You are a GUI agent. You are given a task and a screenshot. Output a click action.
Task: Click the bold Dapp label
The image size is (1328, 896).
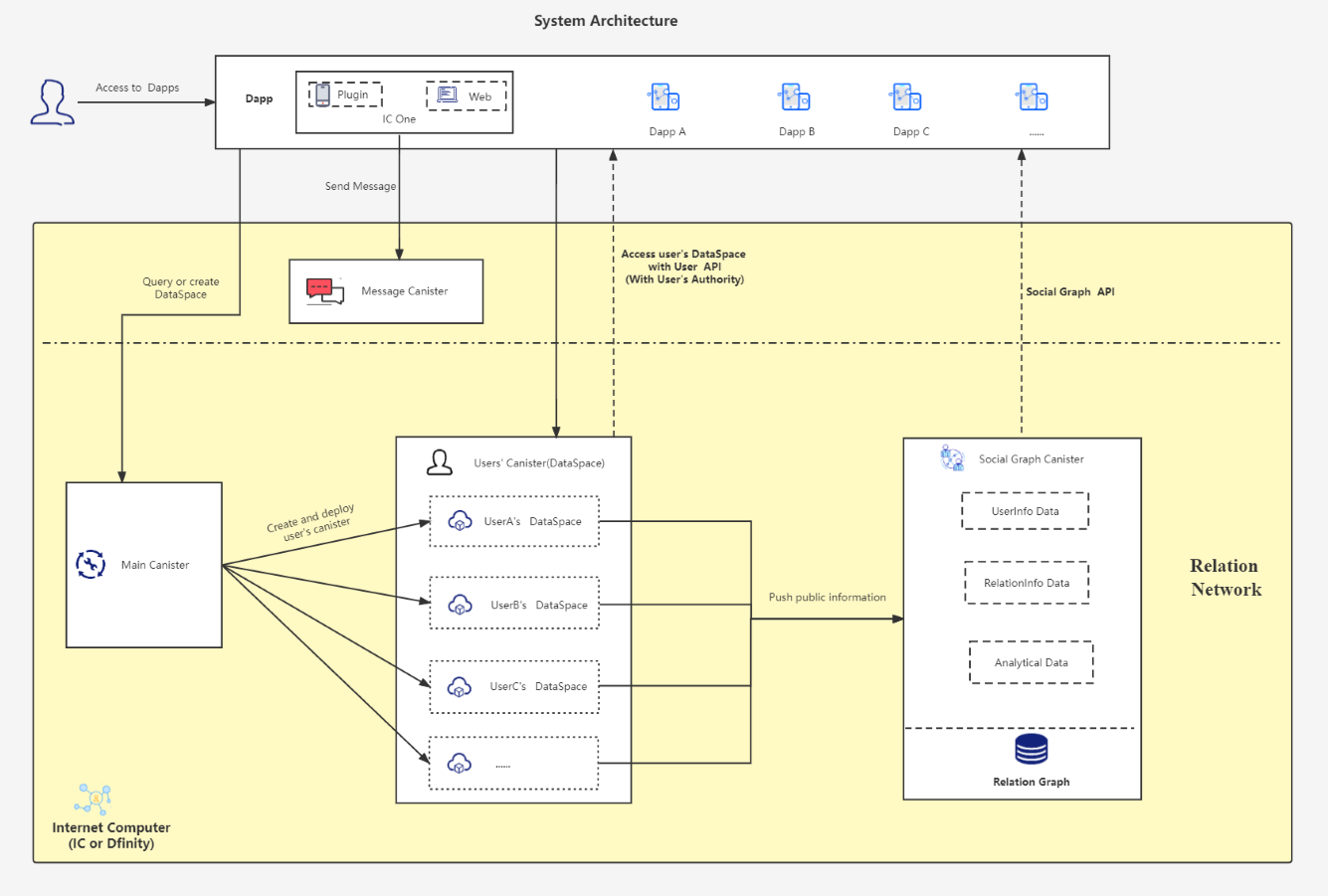[259, 98]
